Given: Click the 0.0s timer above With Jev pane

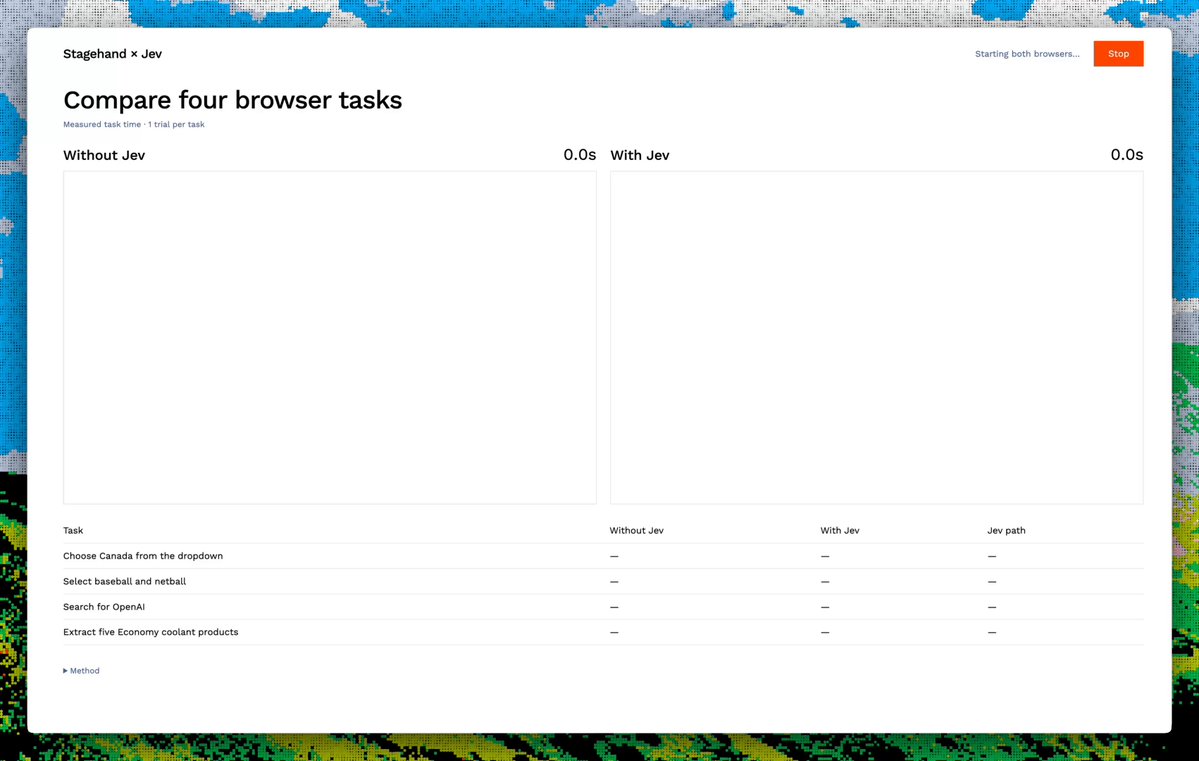Looking at the screenshot, I should click(1126, 154).
